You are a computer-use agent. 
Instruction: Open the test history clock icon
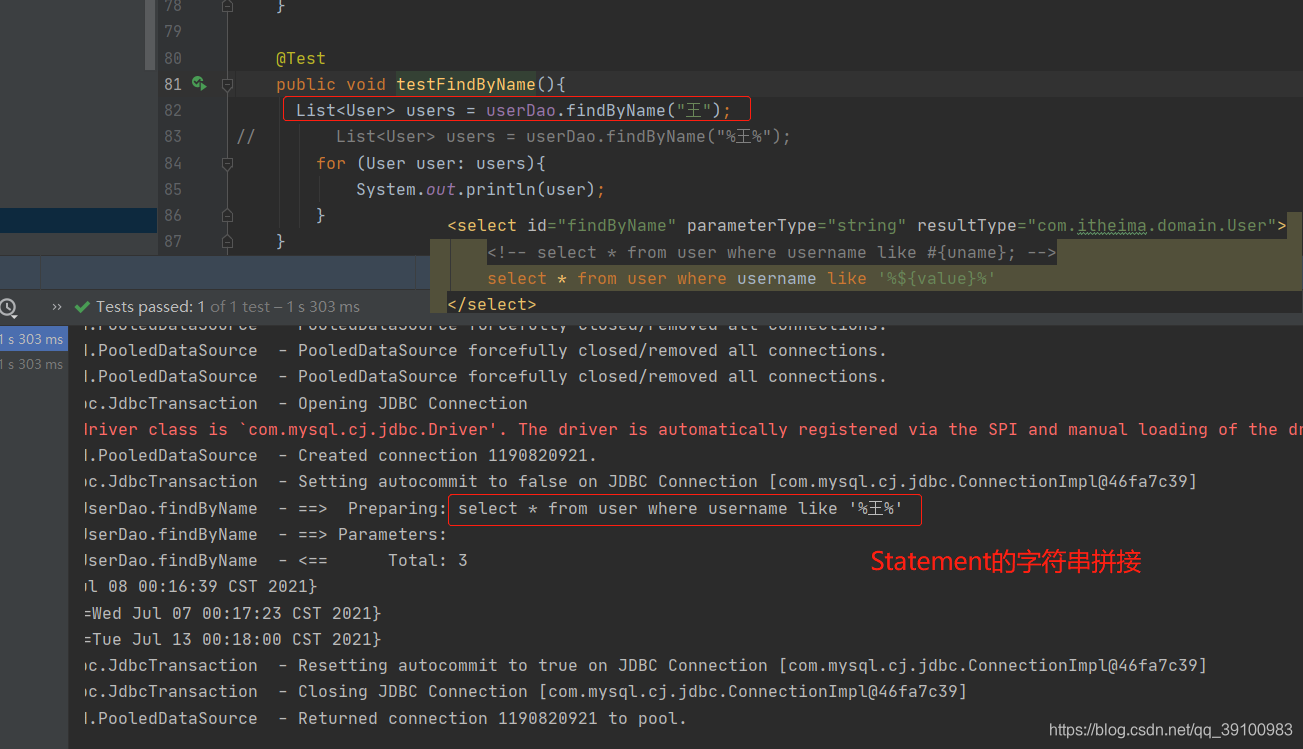tap(8, 307)
